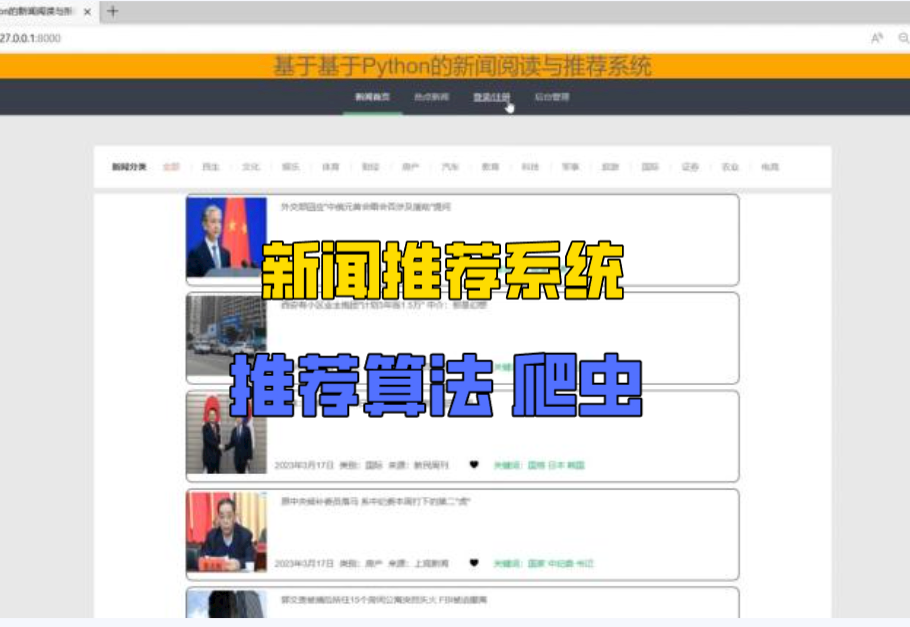Select the 农业 news category
The width and height of the screenshot is (910, 627).
(730, 167)
